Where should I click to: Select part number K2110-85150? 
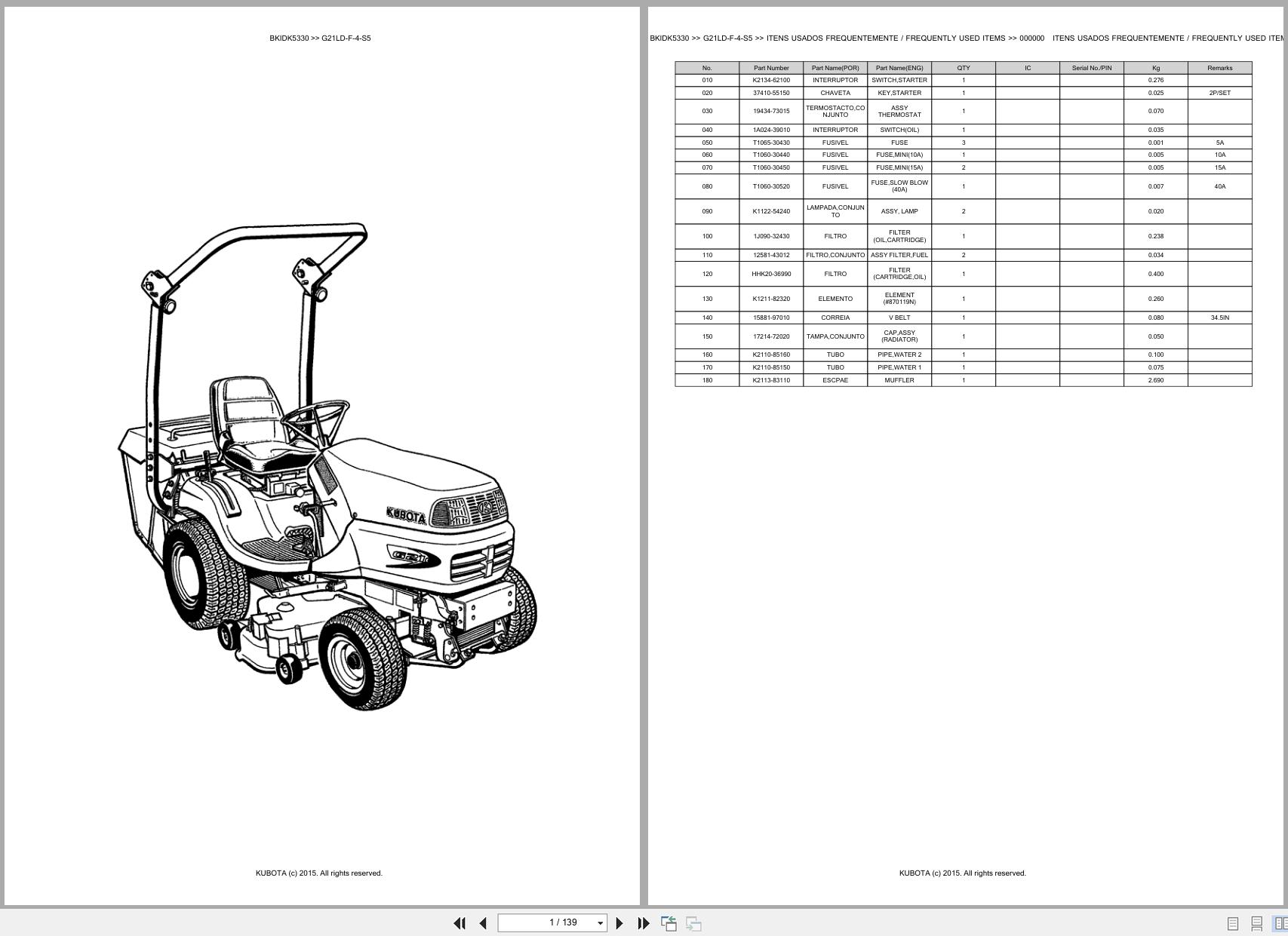pos(771,367)
